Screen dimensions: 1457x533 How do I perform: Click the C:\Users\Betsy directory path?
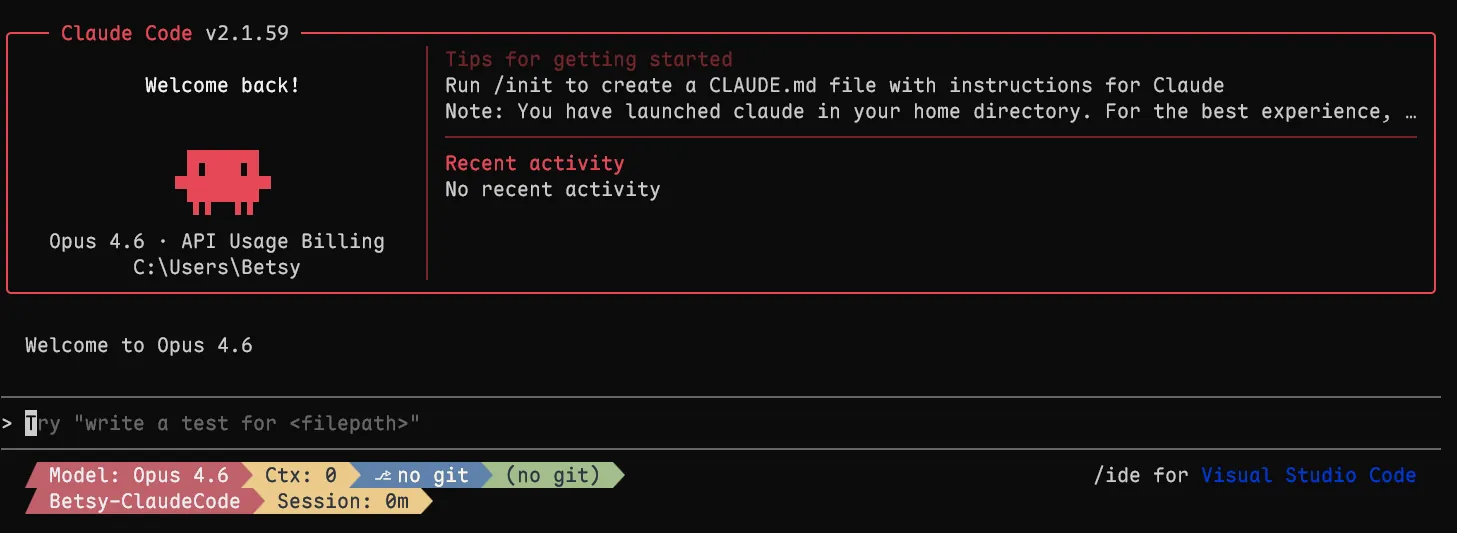click(x=216, y=267)
